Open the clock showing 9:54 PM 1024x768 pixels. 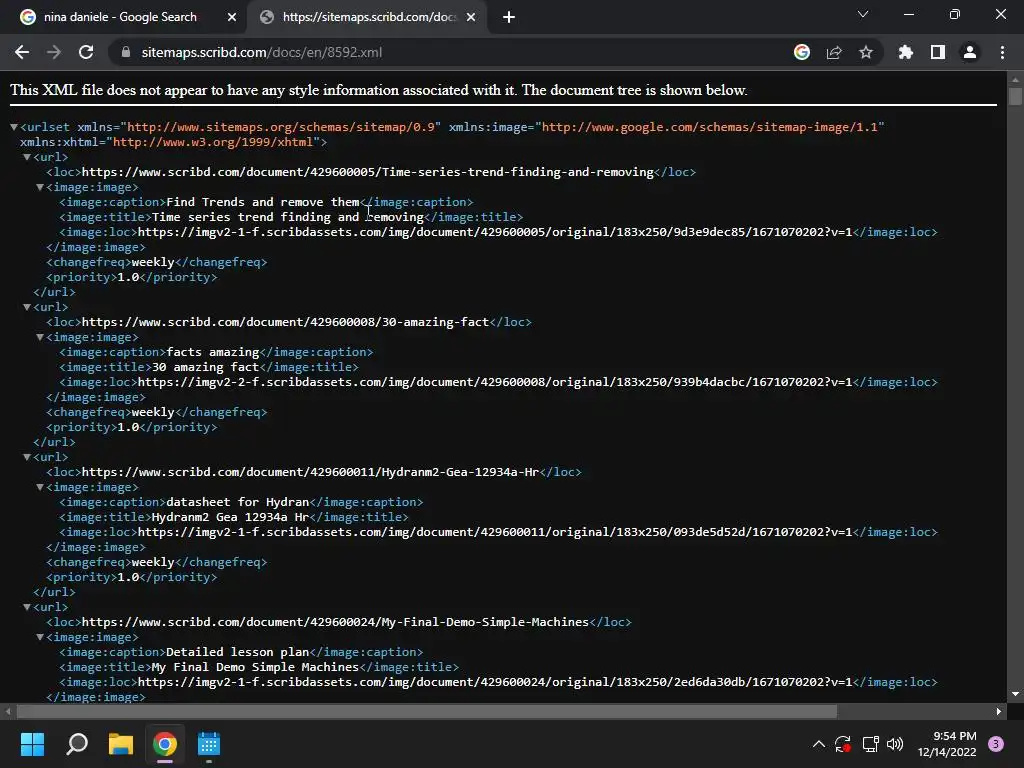tap(947, 744)
